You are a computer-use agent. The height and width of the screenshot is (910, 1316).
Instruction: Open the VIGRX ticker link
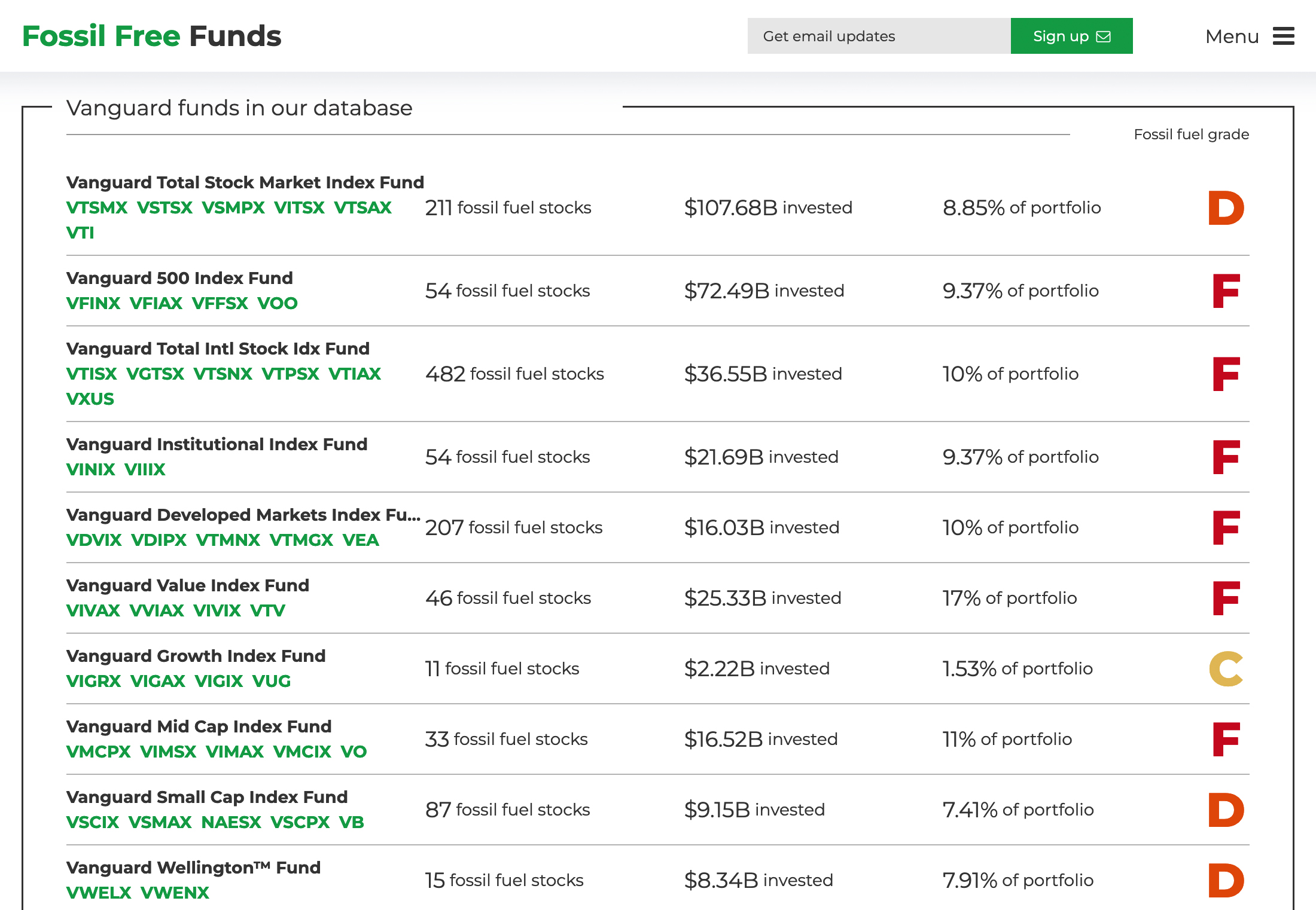[94, 681]
